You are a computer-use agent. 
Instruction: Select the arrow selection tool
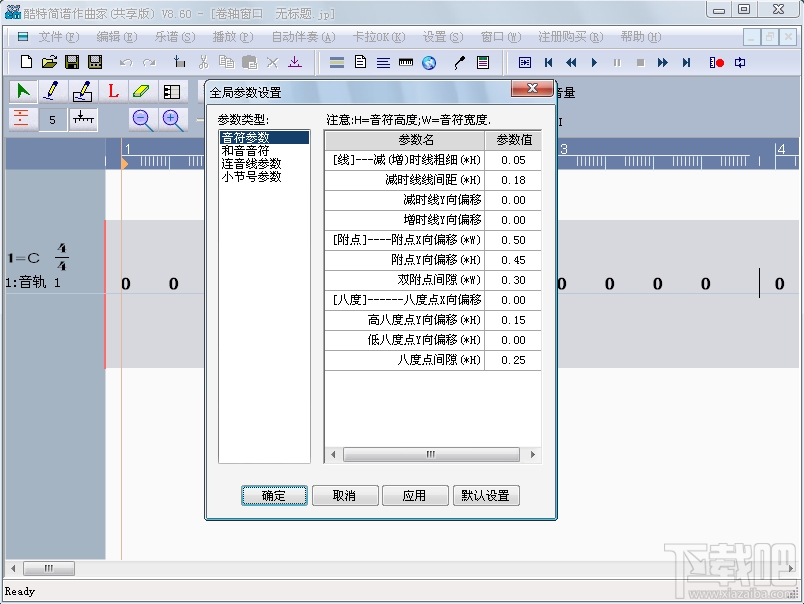pos(22,90)
